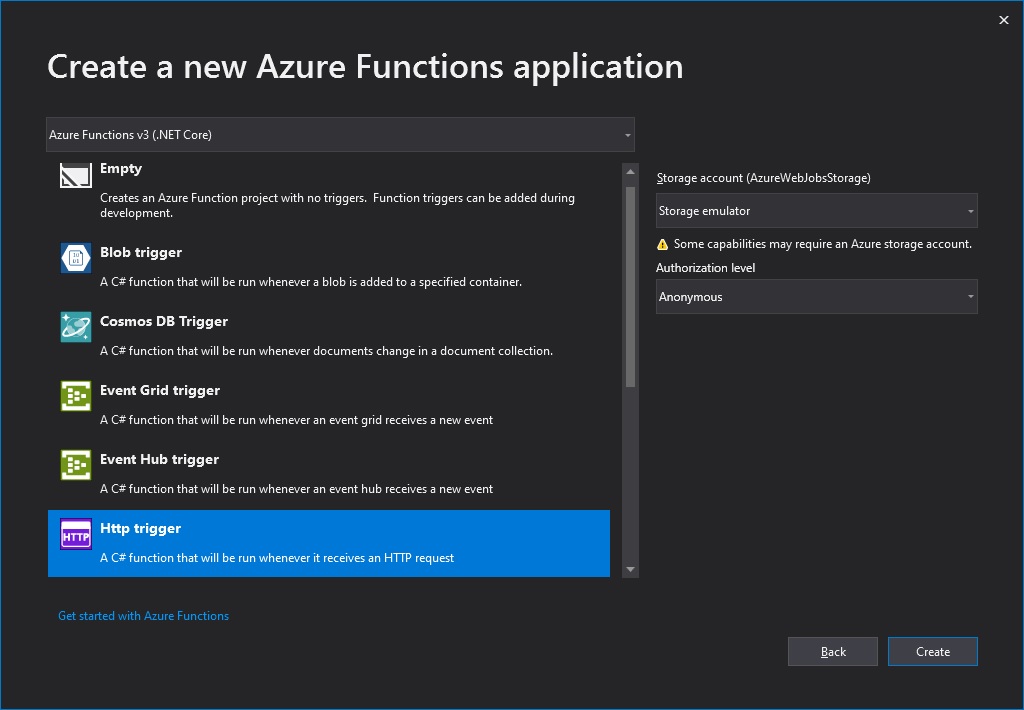Image resolution: width=1024 pixels, height=710 pixels.
Task: Open the Authorization level dropdown
Action: click(816, 297)
